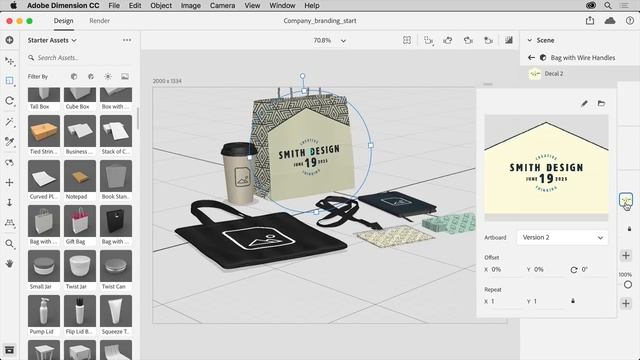640x360 pixels.
Task: Click the share export icon
Action: tap(590, 20)
